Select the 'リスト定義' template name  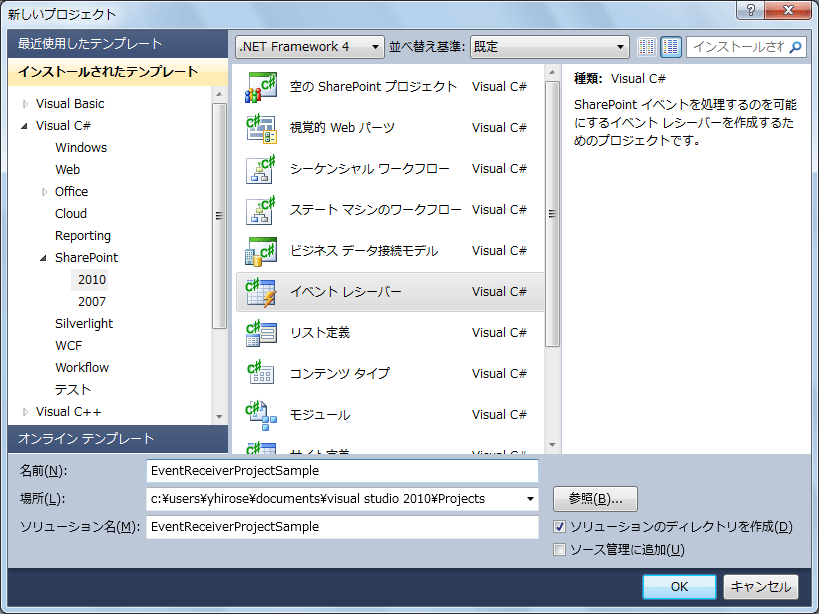(x=320, y=333)
